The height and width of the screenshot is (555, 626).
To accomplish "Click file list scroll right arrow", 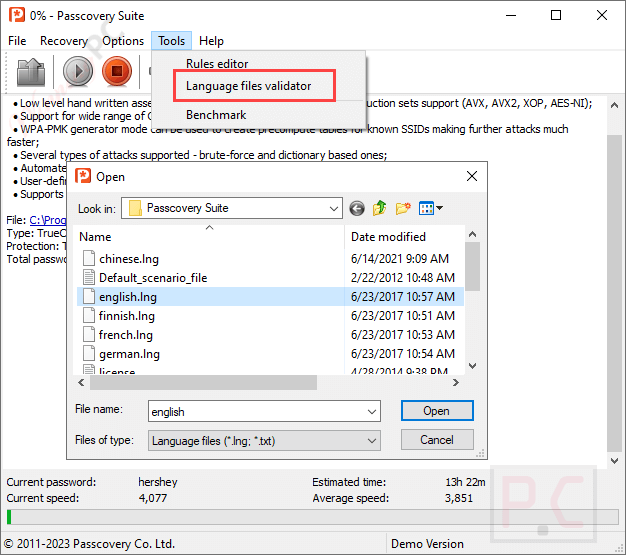I will pyautogui.click(x=456, y=383).
